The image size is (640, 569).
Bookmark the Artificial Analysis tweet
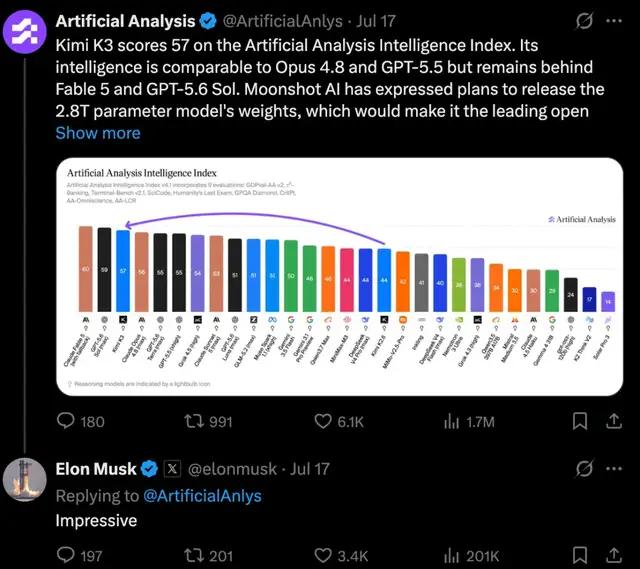[580, 421]
